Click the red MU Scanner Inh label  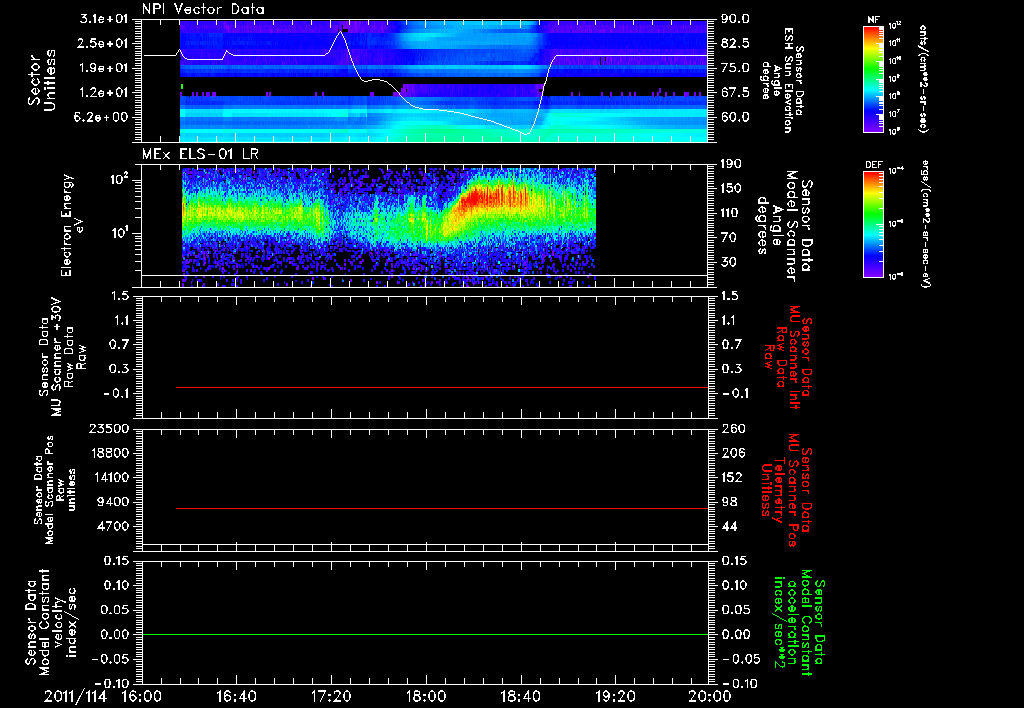788,357
